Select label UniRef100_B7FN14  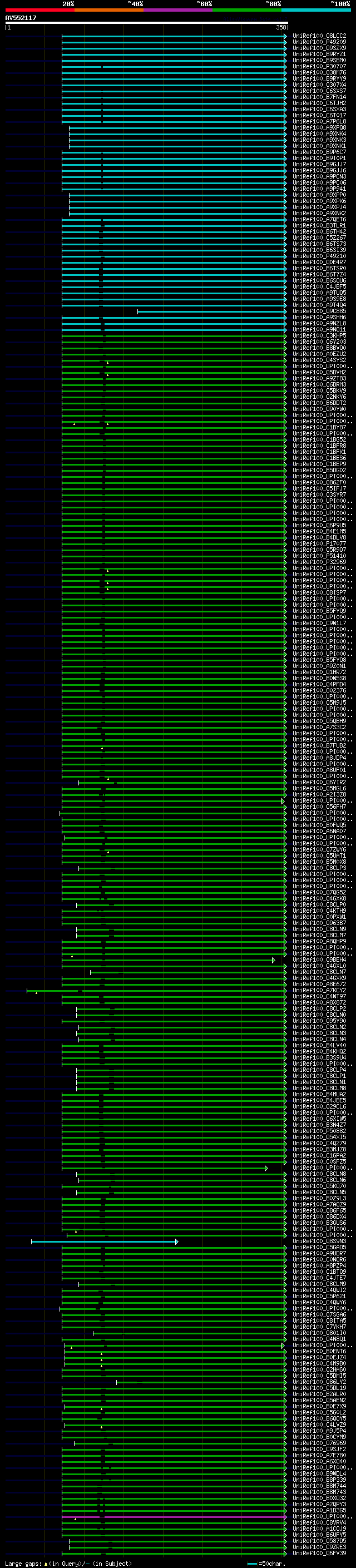319,97
